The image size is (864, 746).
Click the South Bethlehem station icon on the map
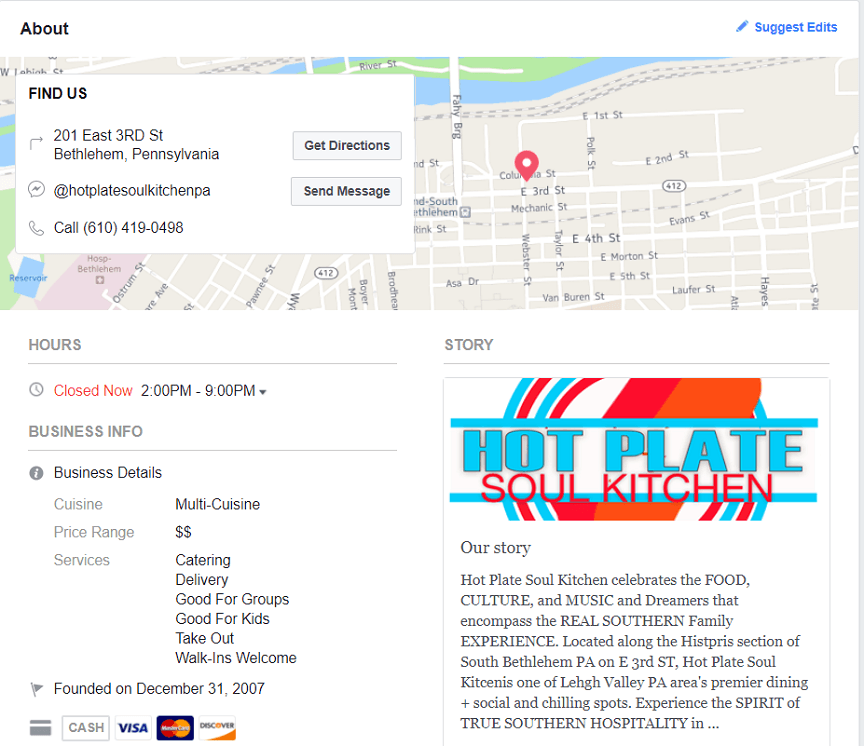pos(466,212)
